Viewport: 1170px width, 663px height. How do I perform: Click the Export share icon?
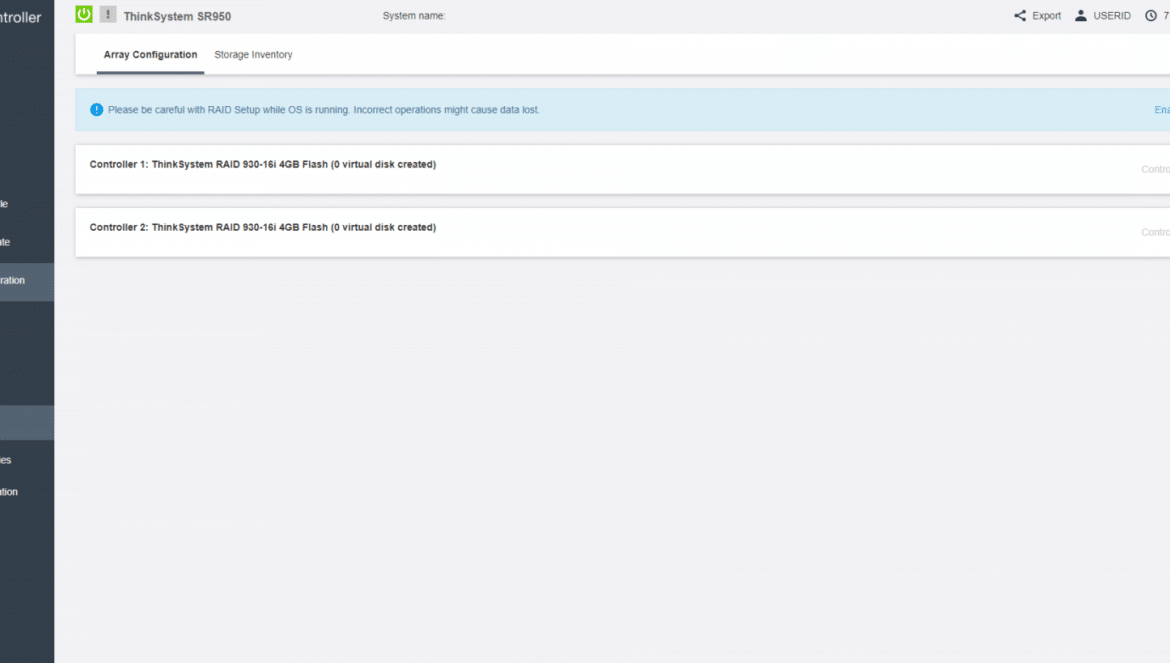1020,16
